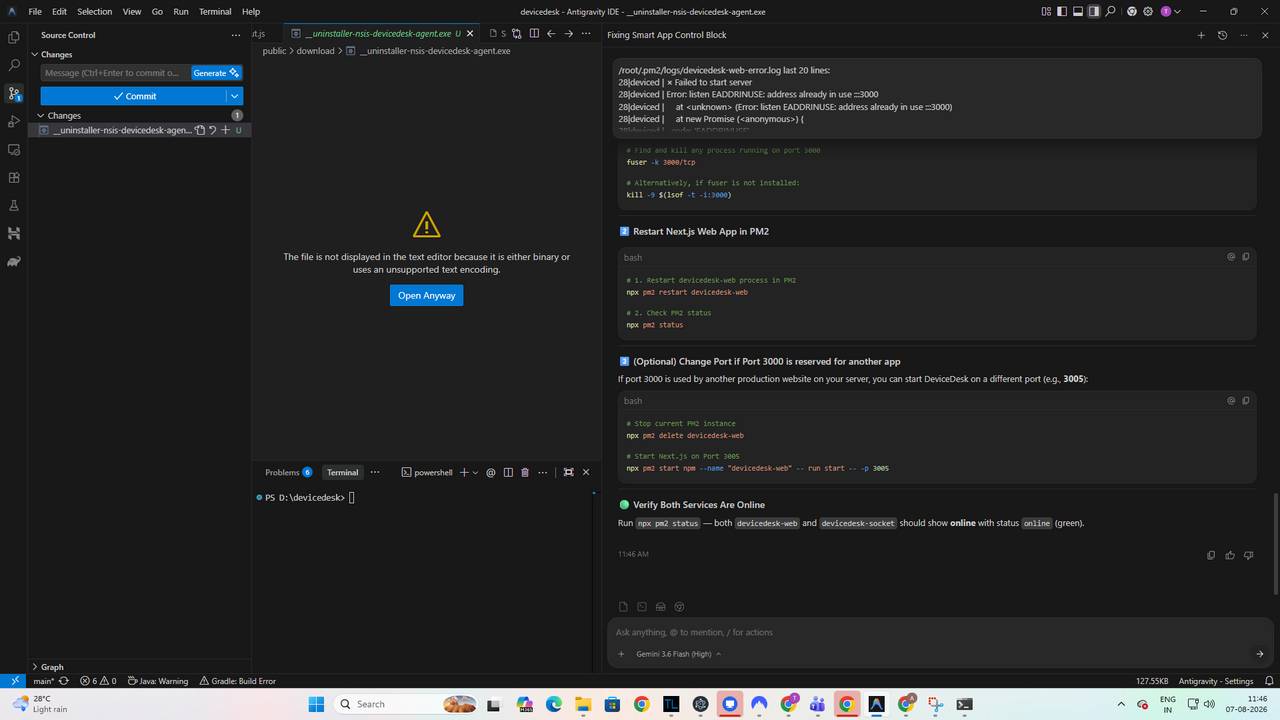The width and height of the screenshot is (1280, 720).
Task: Open the Terminal menu
Action: point(215,11)
